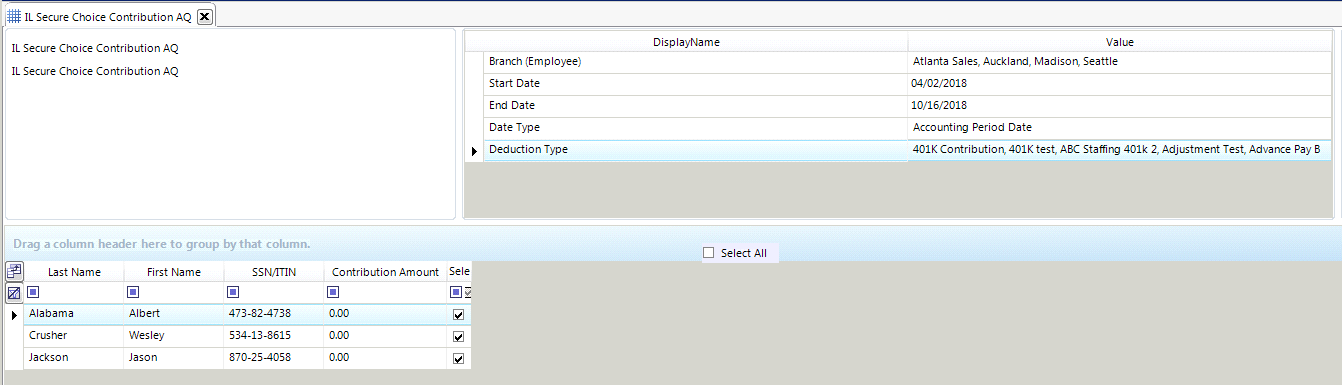
Task: Sort by Contribution Amount column header
Action: point(385,272)
